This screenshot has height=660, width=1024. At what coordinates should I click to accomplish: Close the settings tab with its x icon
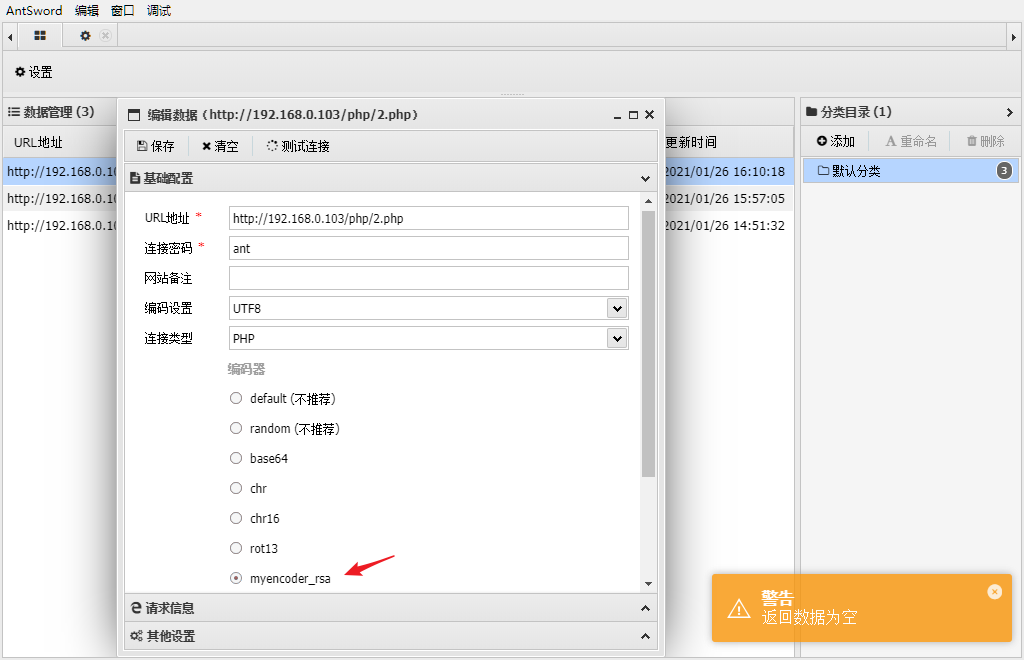point(105,36)
